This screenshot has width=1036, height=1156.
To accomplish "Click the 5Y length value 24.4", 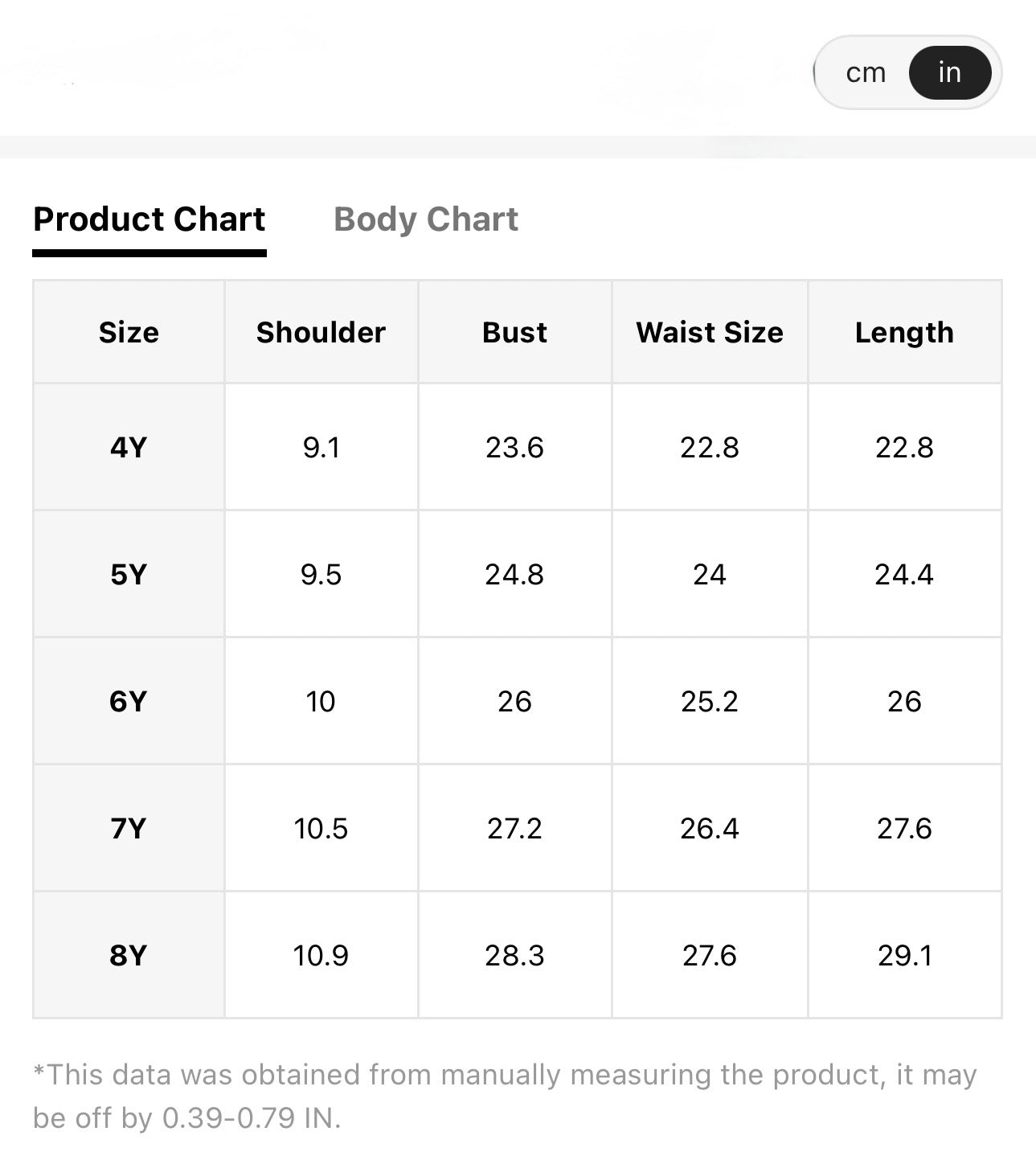I will click(904, 574).
